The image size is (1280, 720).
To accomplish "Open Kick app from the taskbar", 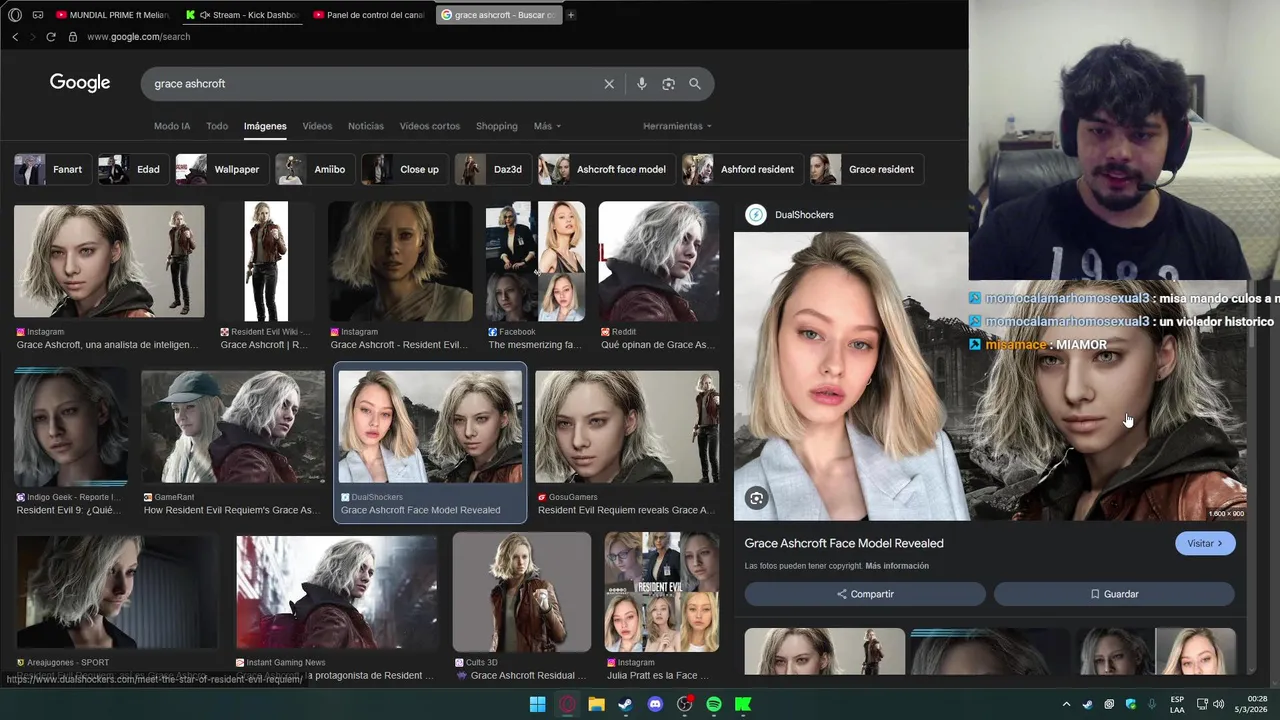I will click(x=743, y=704).
